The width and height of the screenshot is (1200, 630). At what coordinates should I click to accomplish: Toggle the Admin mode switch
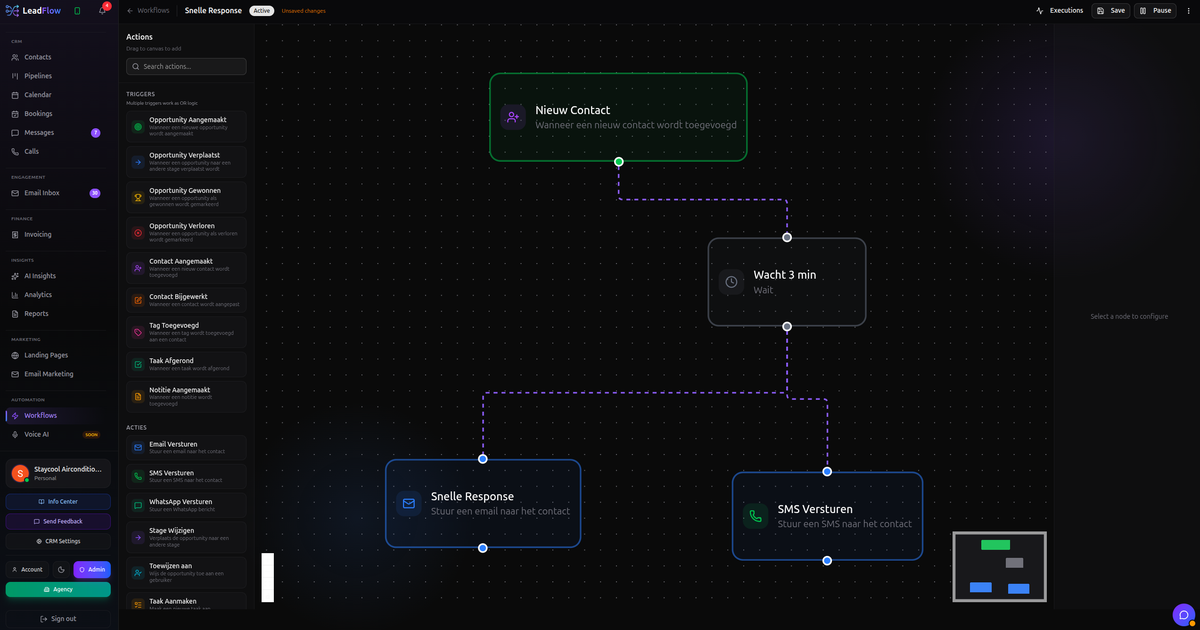coord(91,569)
